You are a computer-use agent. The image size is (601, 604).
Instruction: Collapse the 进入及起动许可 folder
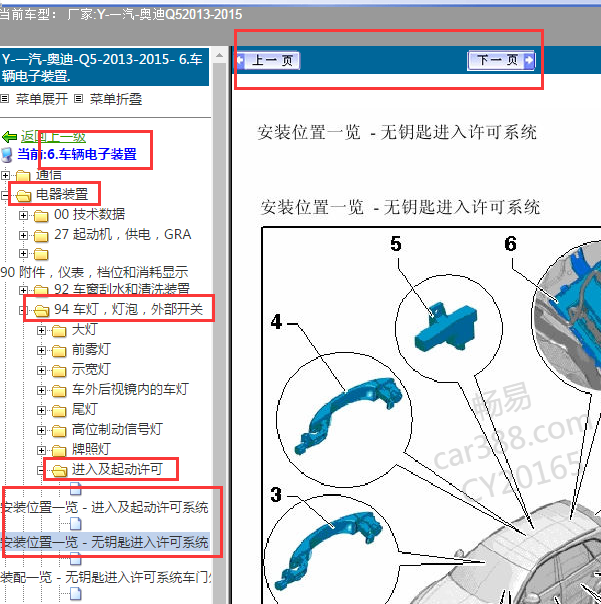[x=40, y=470]
